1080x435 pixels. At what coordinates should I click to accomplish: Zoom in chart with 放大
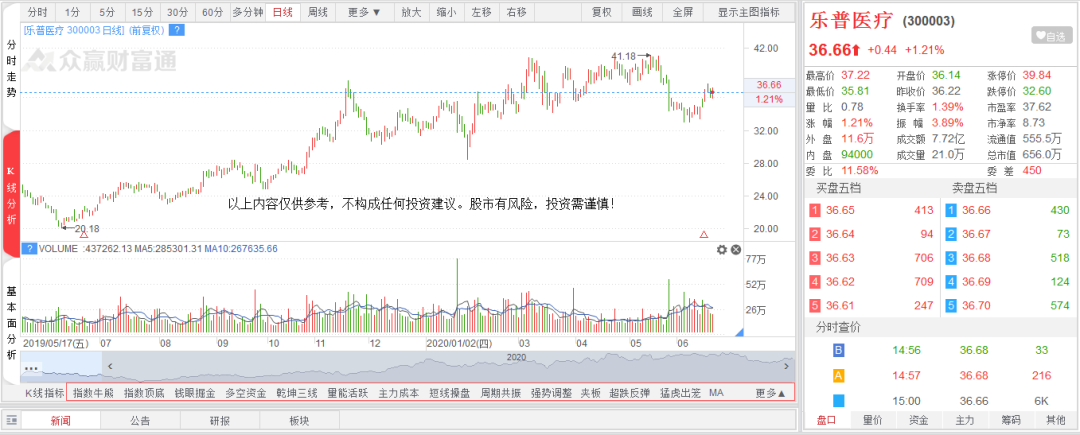point(411,12)
